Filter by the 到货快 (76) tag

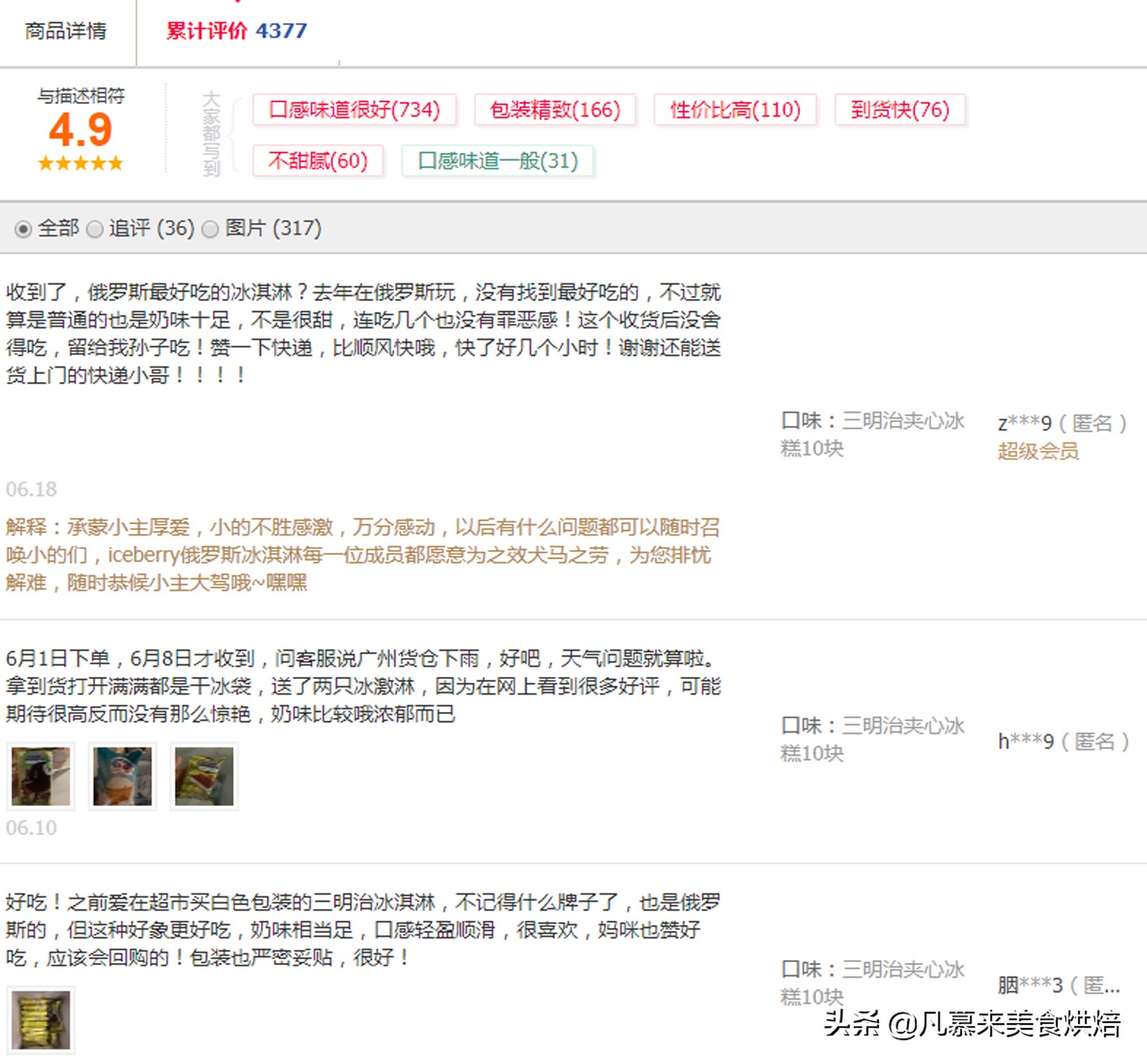[x=899, y=110]
